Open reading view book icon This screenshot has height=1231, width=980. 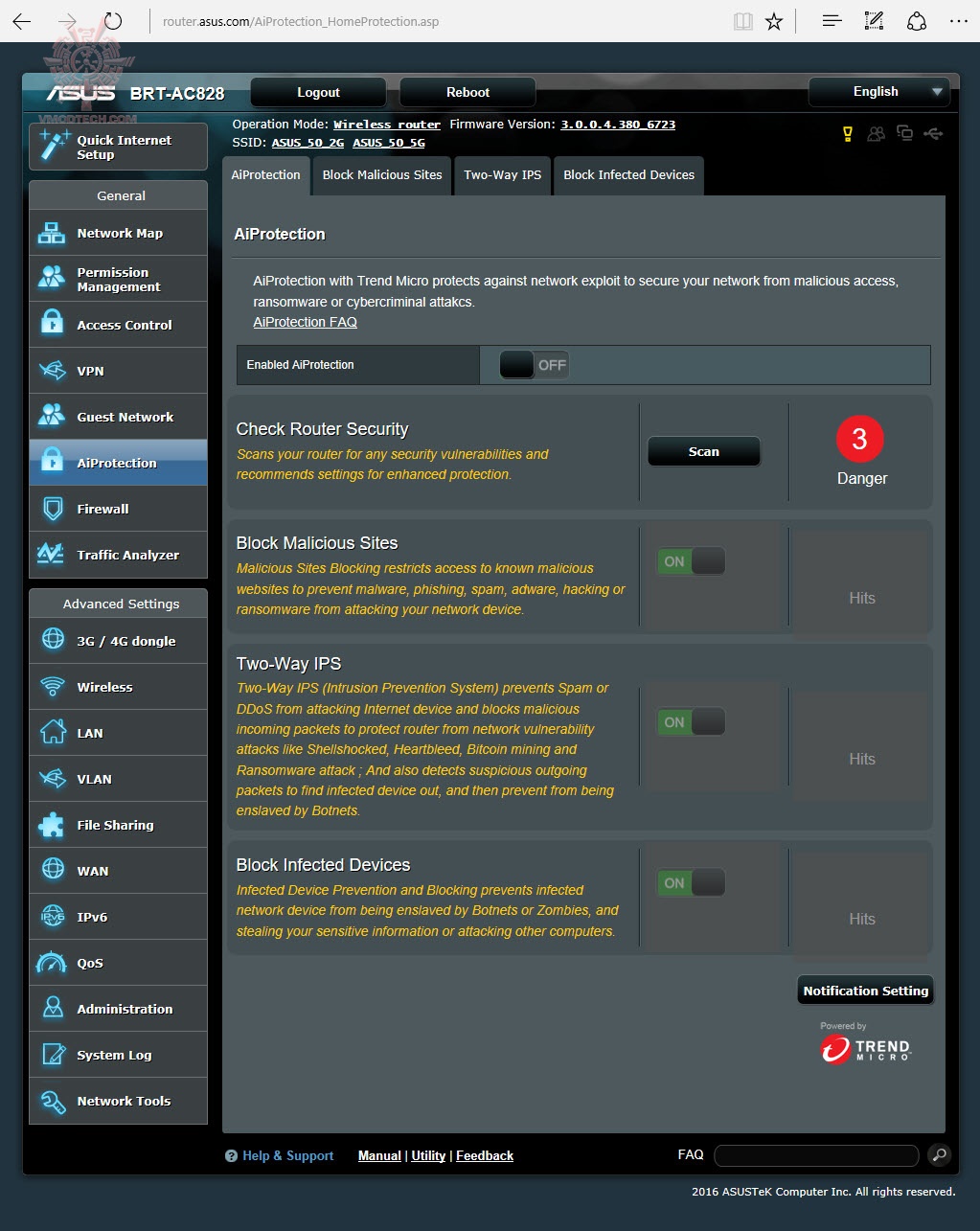click(x=742, y=21)
